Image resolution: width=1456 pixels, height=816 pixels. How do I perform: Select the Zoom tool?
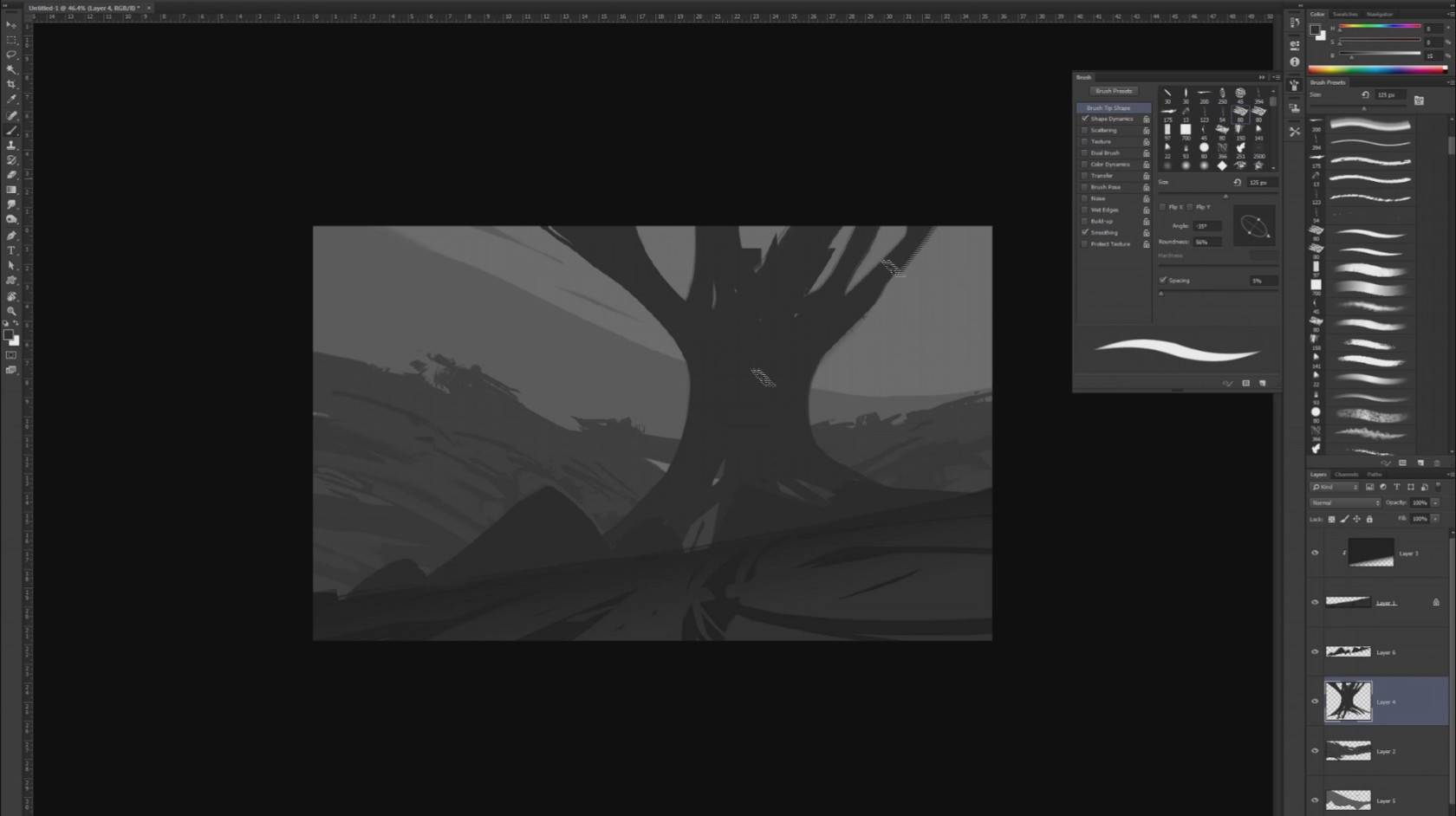[x=11, y=311]
